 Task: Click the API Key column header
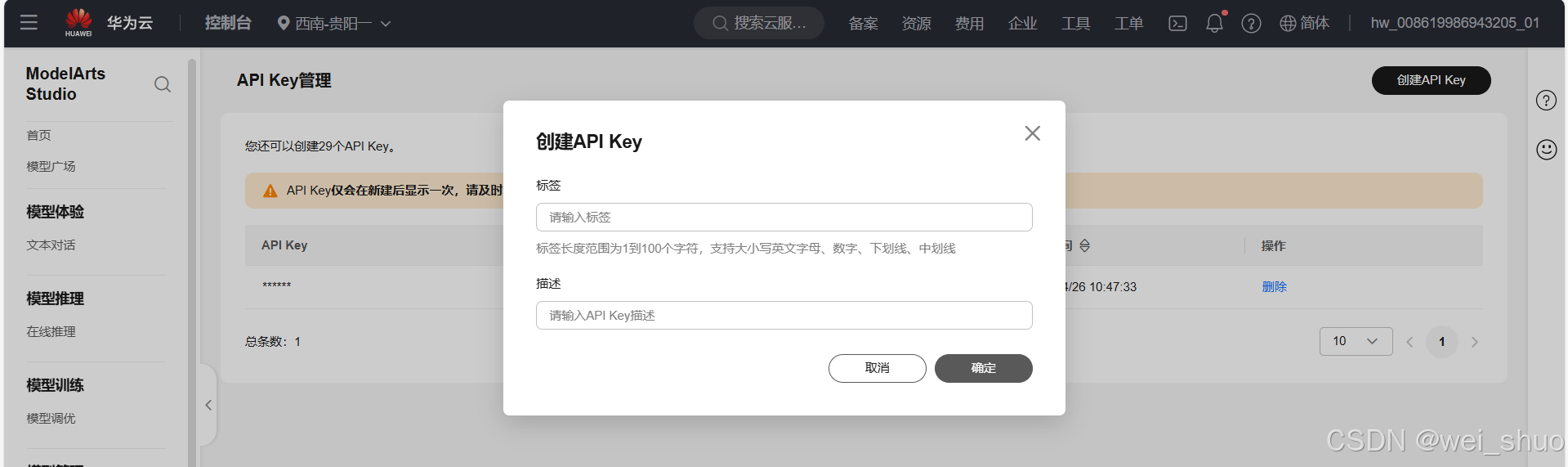pyautogui.click(x=284, y=245)
